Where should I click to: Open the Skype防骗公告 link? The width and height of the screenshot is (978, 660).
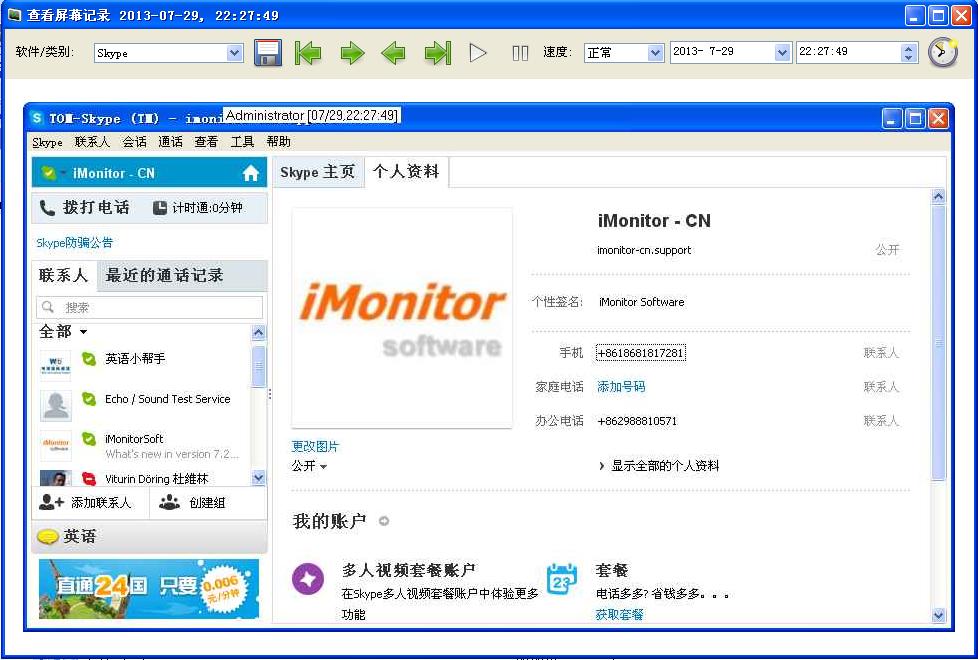coord(74,243)
